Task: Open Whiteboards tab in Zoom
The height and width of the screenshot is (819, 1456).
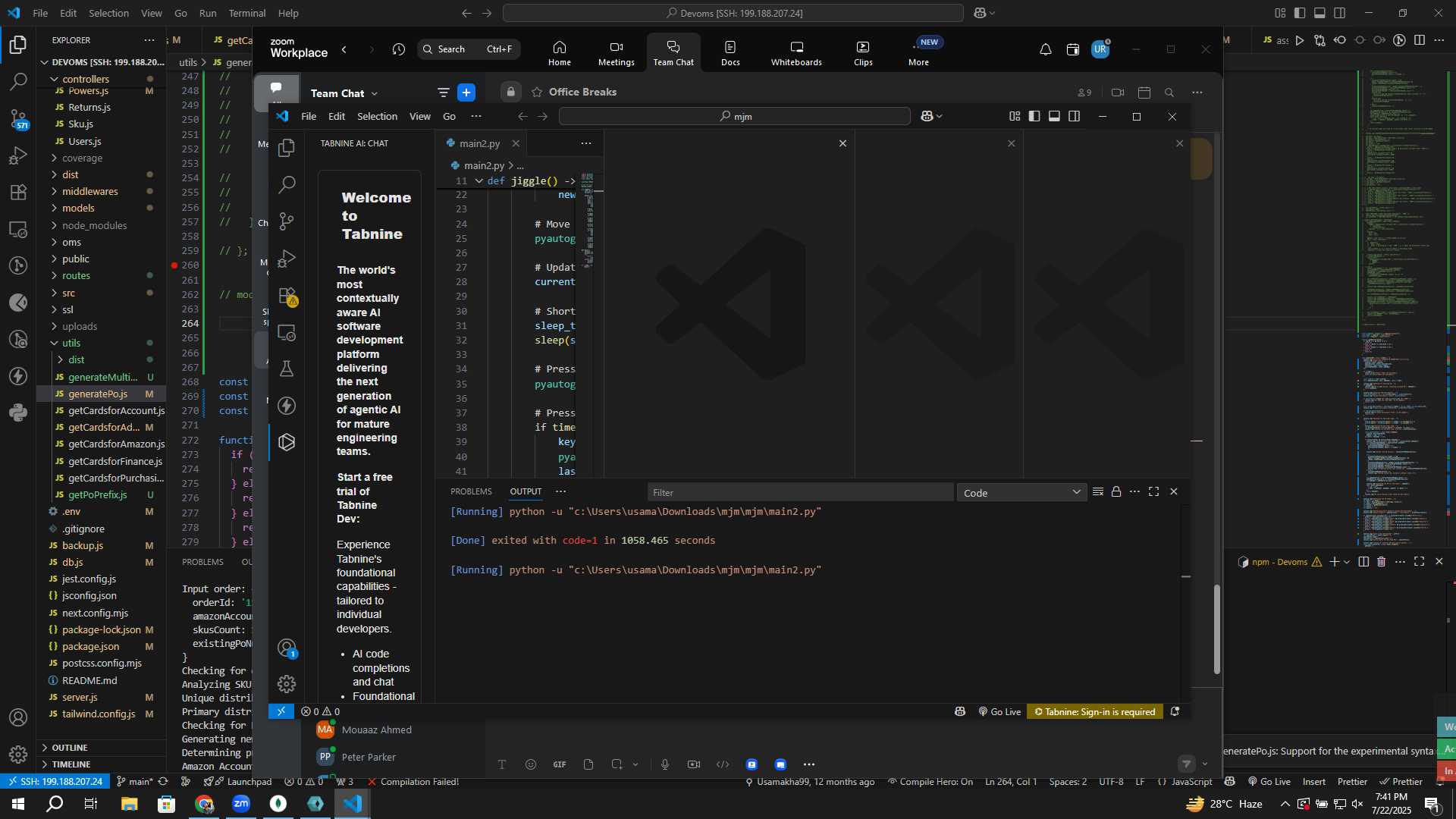Action: pos(796,53)
